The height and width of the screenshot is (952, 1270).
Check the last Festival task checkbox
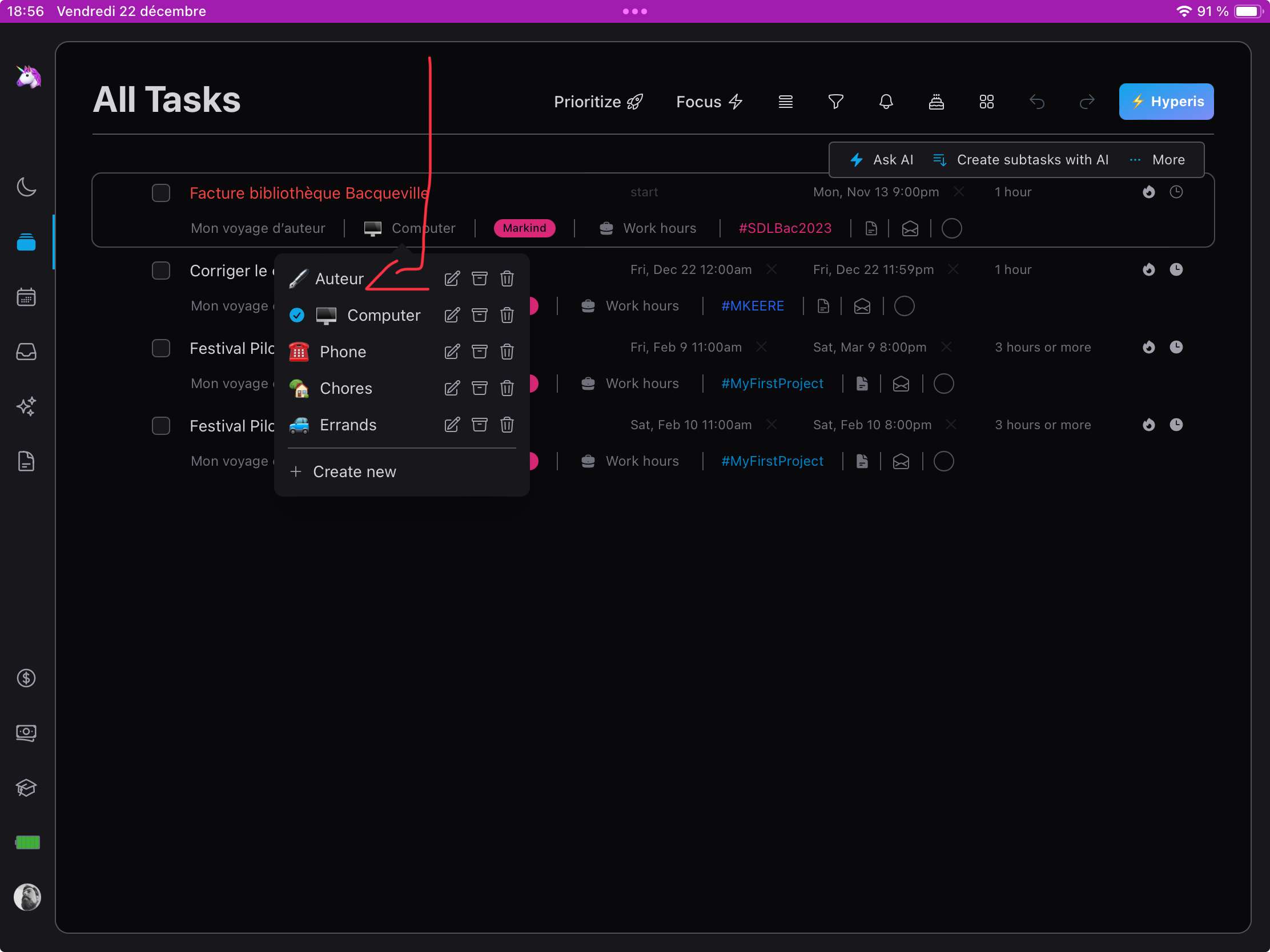point(161,426)
